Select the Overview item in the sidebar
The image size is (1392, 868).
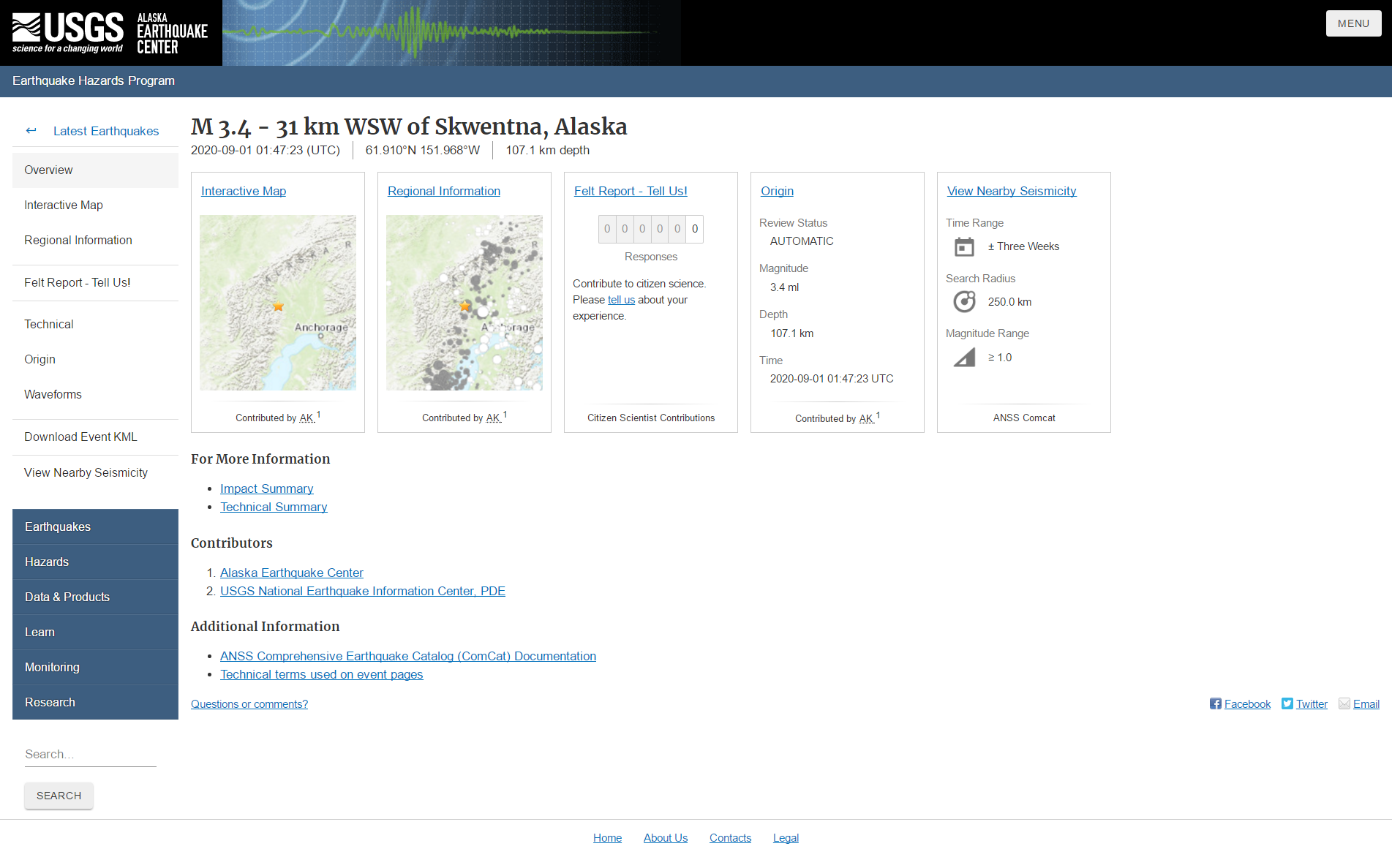(48, 170)
